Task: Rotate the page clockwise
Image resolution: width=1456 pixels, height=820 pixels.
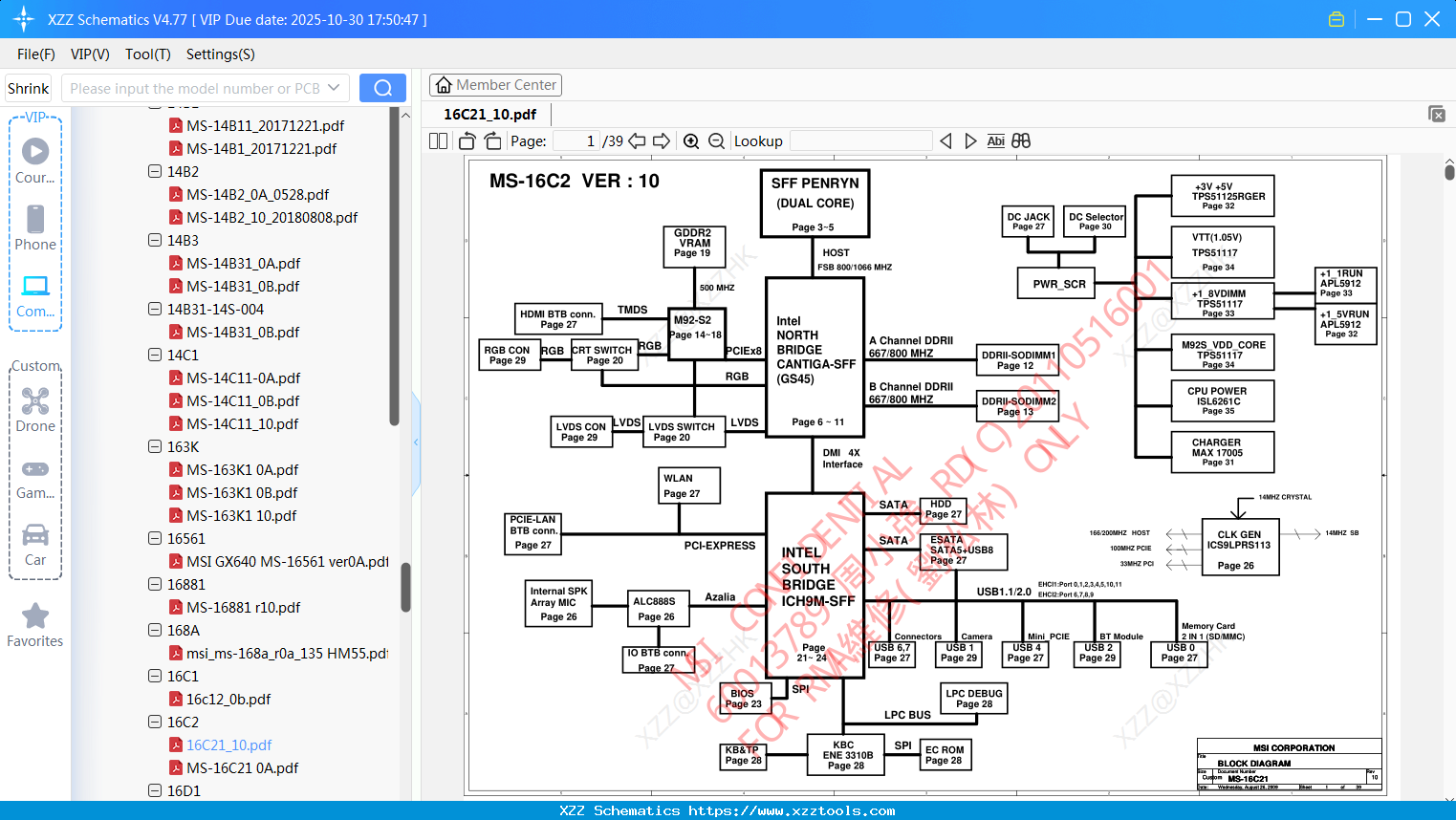Action: (x=493, y=141)
